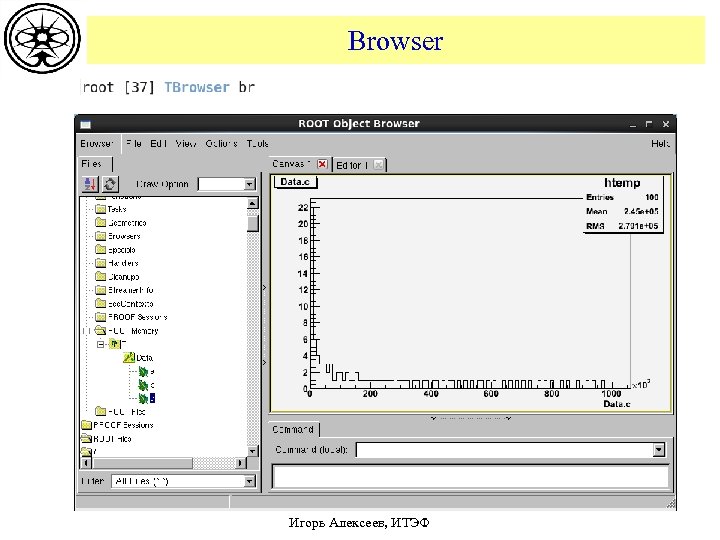Click the upper splitter arrow beside canvas
Viewport: 720px width, 540px height.
click(264, 288)
